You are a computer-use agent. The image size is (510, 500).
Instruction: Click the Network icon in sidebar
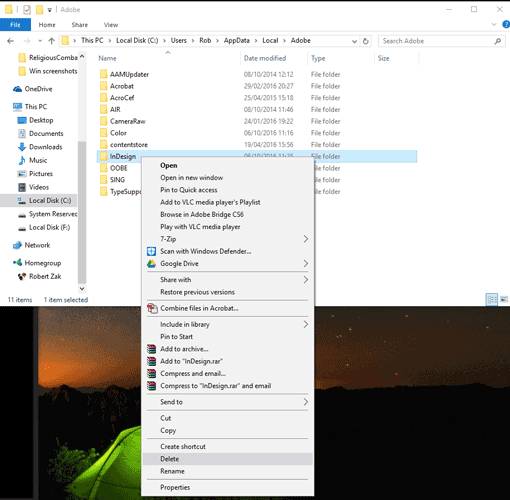pos(17,246)
